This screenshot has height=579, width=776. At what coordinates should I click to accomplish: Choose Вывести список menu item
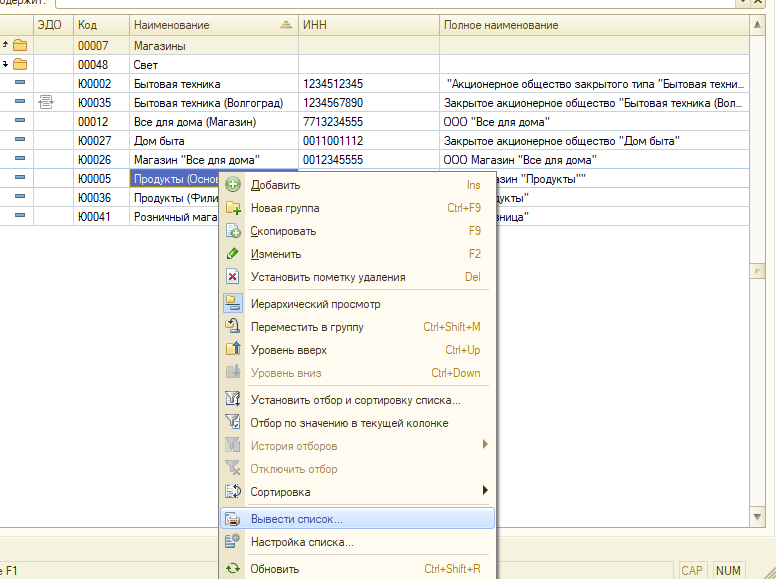click(357, 519)
